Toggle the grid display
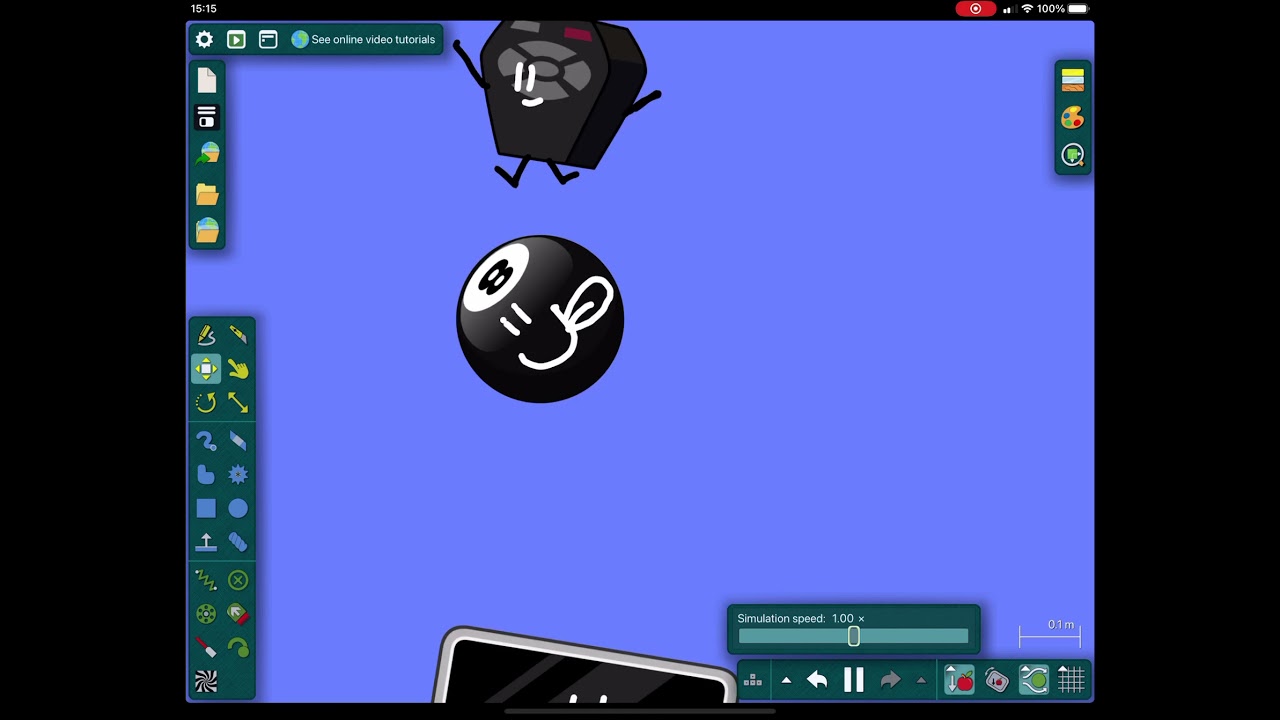 (1071, 681)
